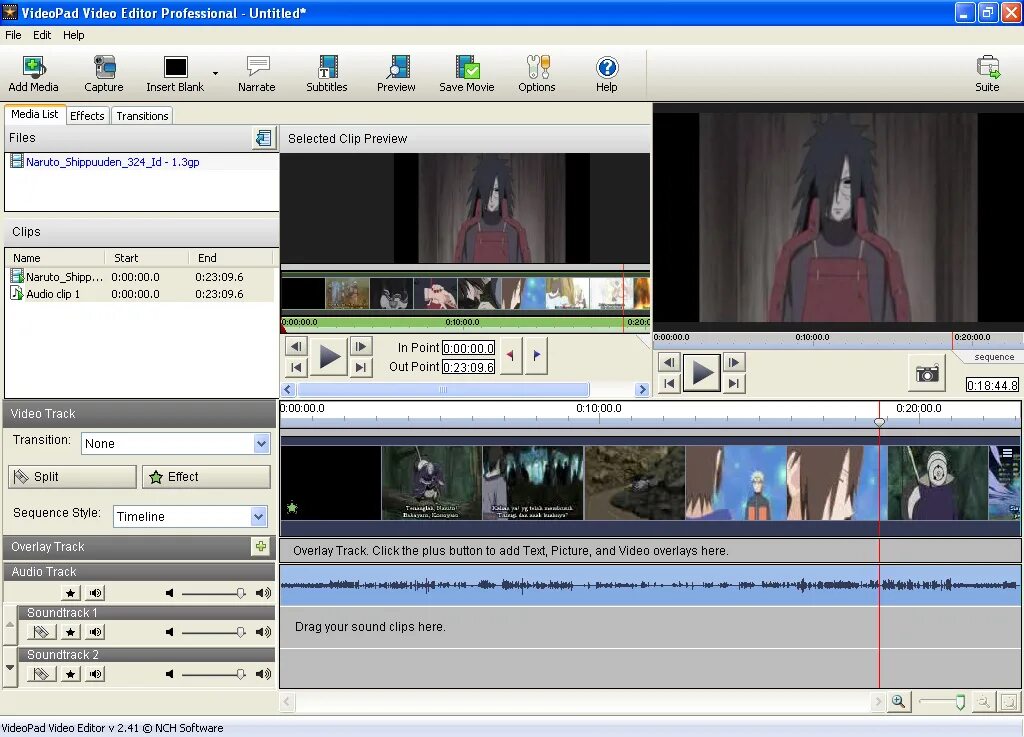Click the soundtrack list up arrow
The height and width of the screenshot is (737, 1024).
[x=10, y=625]
